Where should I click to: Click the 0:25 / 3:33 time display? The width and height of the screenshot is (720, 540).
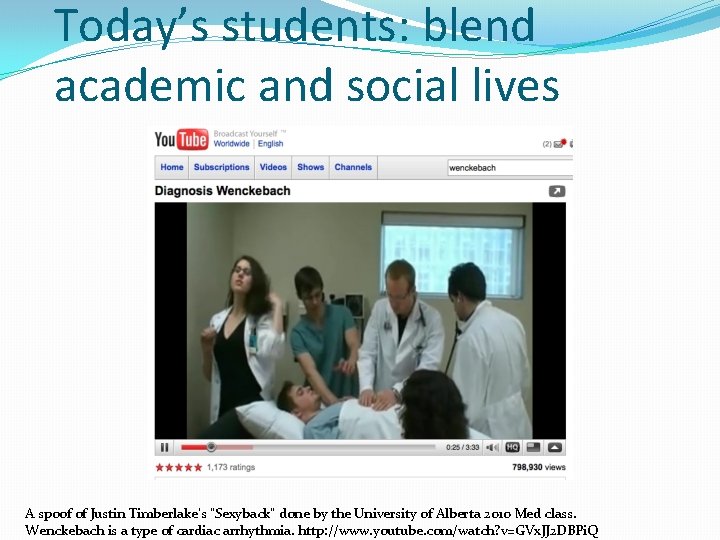click(x=462, y=447)
